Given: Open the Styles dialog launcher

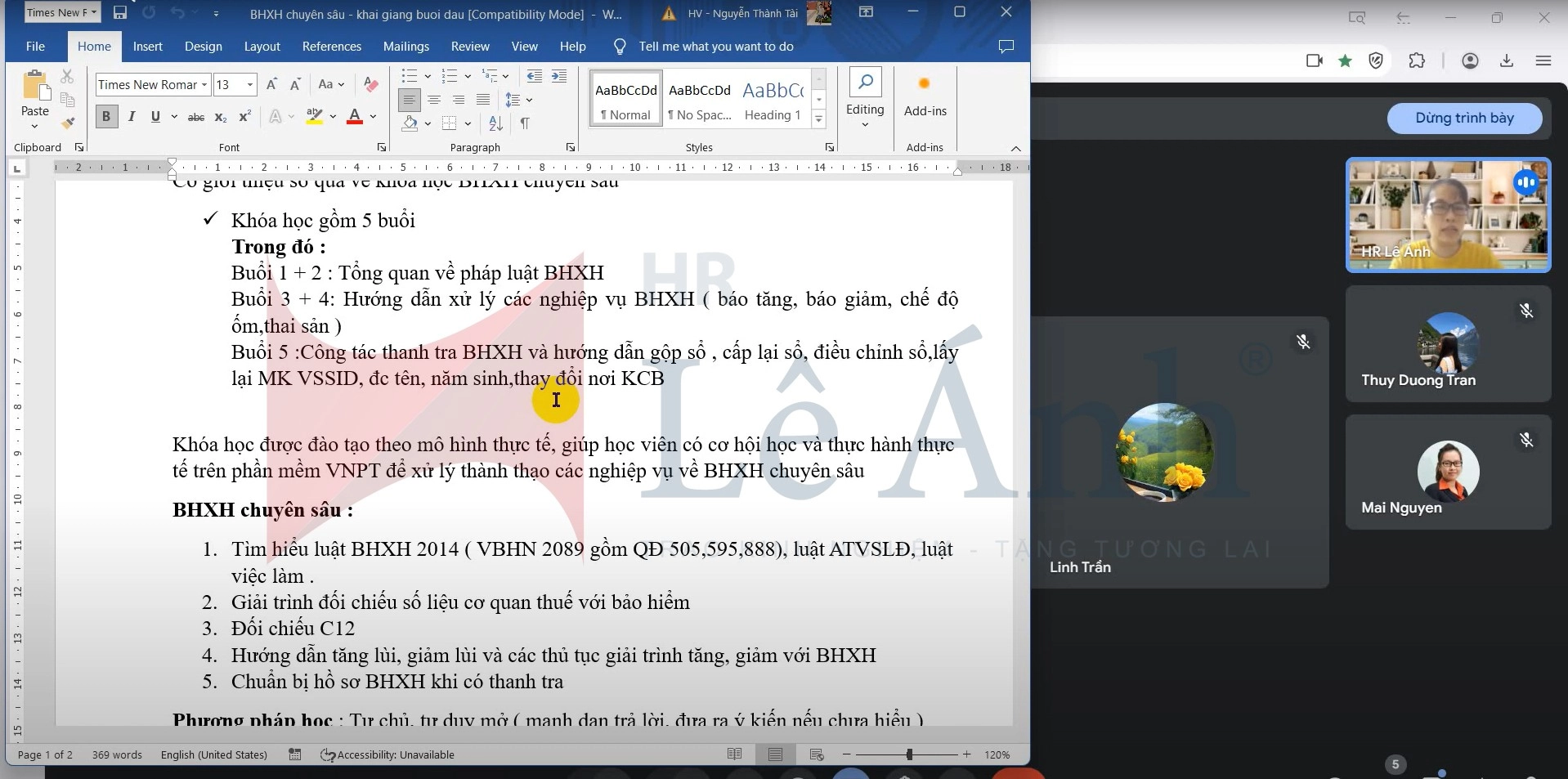Looking at the screenshot, I should 829,147.
